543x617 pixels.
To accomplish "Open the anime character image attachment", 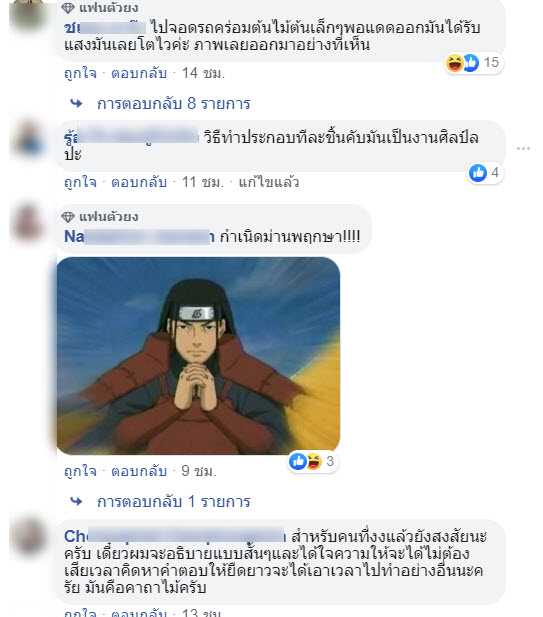I will tap(198, 356).
